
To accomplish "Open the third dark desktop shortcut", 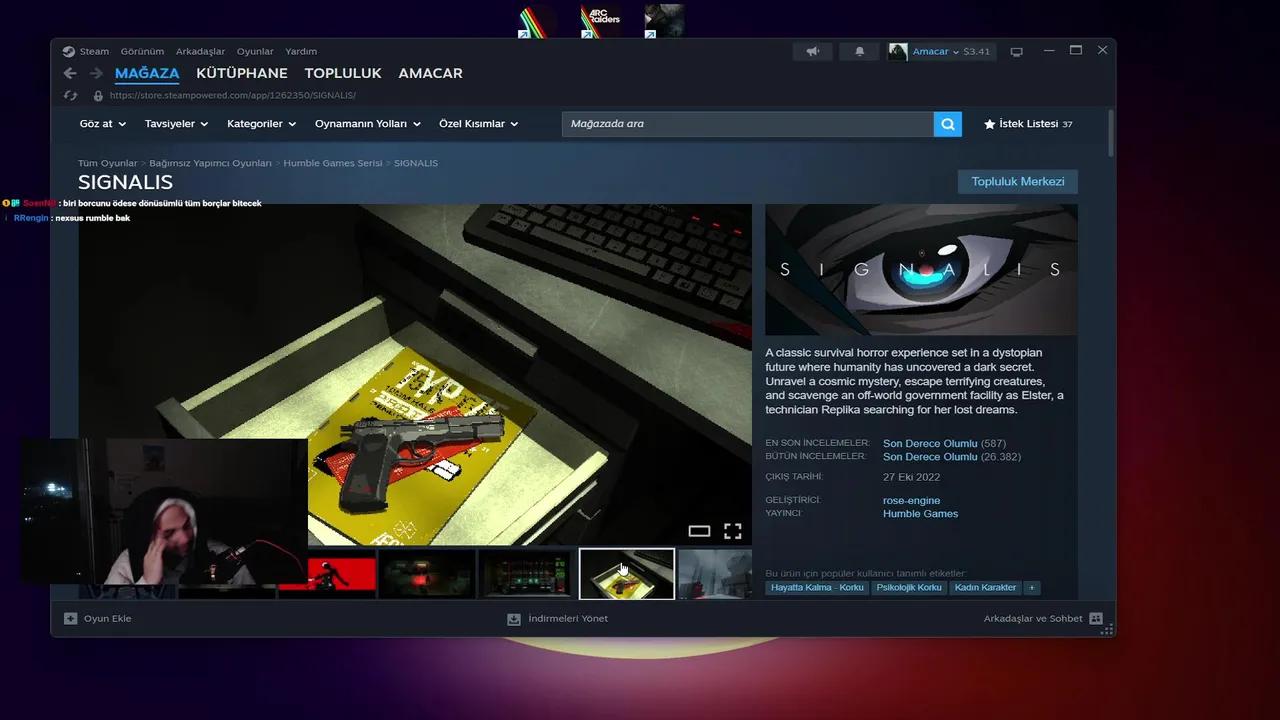I will (x=664, y=21).
